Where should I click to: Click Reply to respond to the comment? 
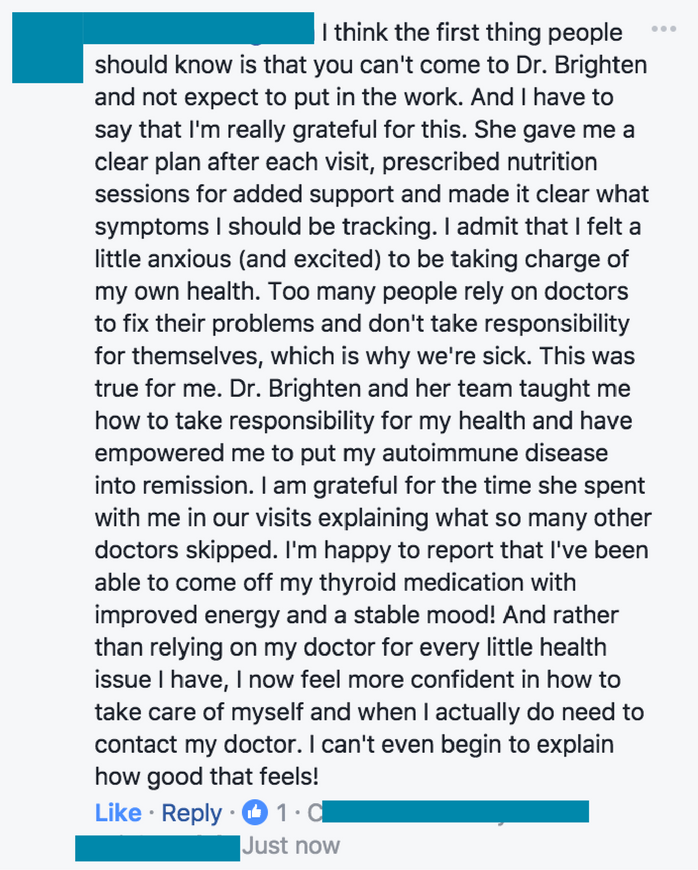pos(191,813)
